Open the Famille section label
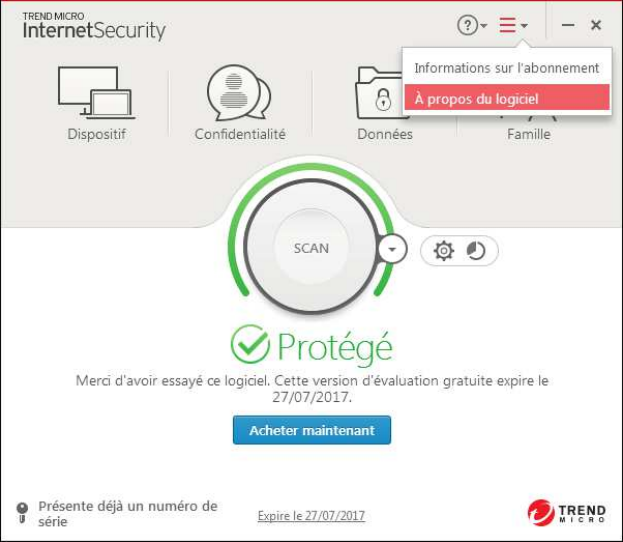The height and width of the screenshot is (542, 623). (528, 134)
